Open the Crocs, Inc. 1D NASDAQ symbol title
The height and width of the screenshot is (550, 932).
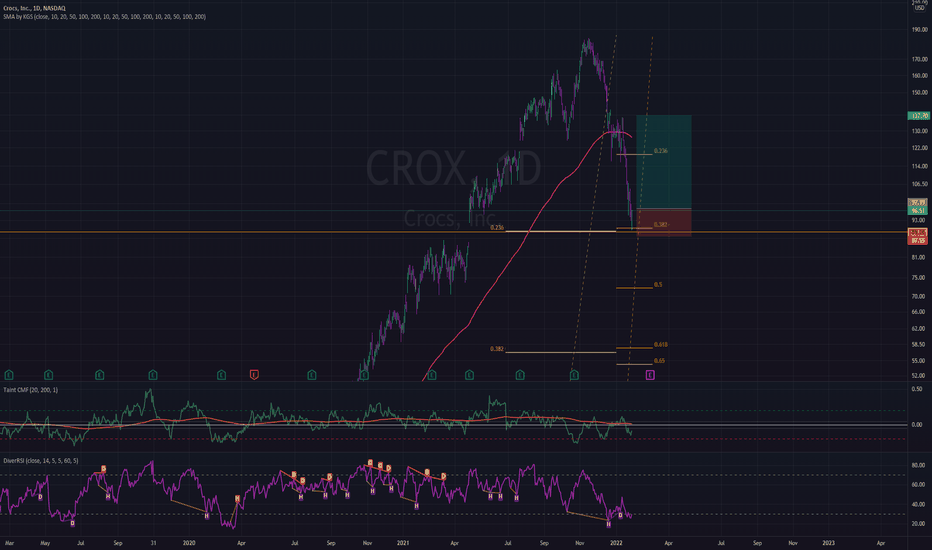(x=34, y=8)
